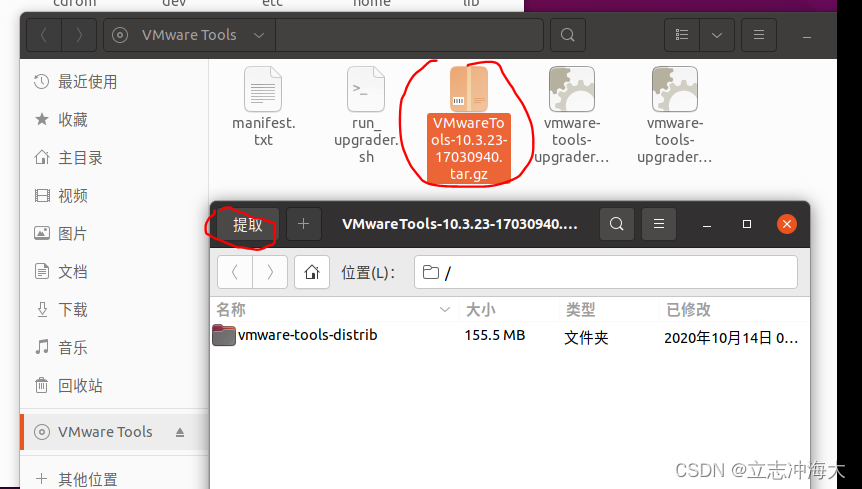
Task: Sort by Size (大小) column
Action: [481, 310]
